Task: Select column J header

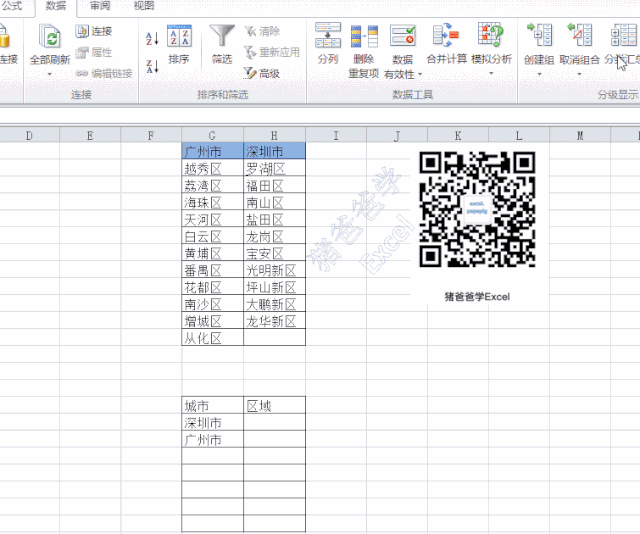Action: pos(397,136)
